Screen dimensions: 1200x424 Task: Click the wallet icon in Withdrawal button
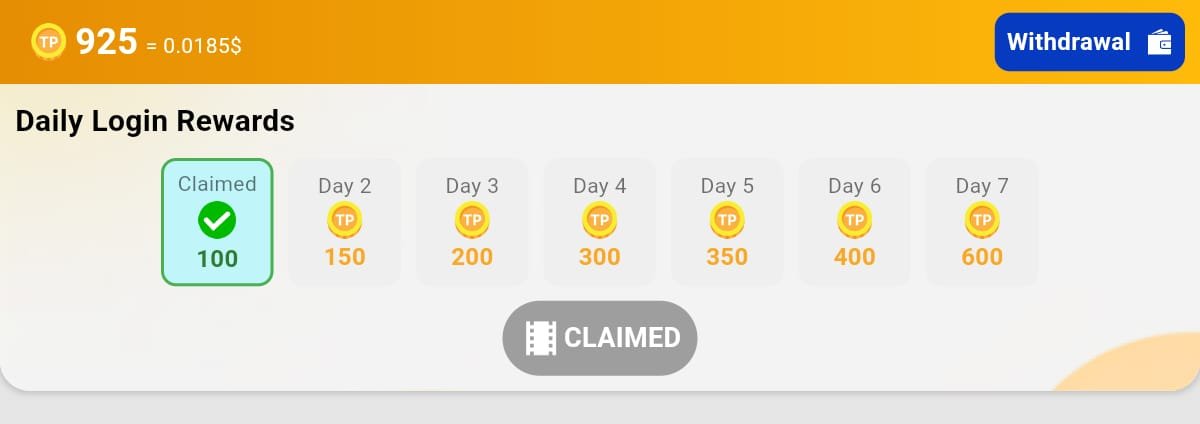(x=1159, y=42)
